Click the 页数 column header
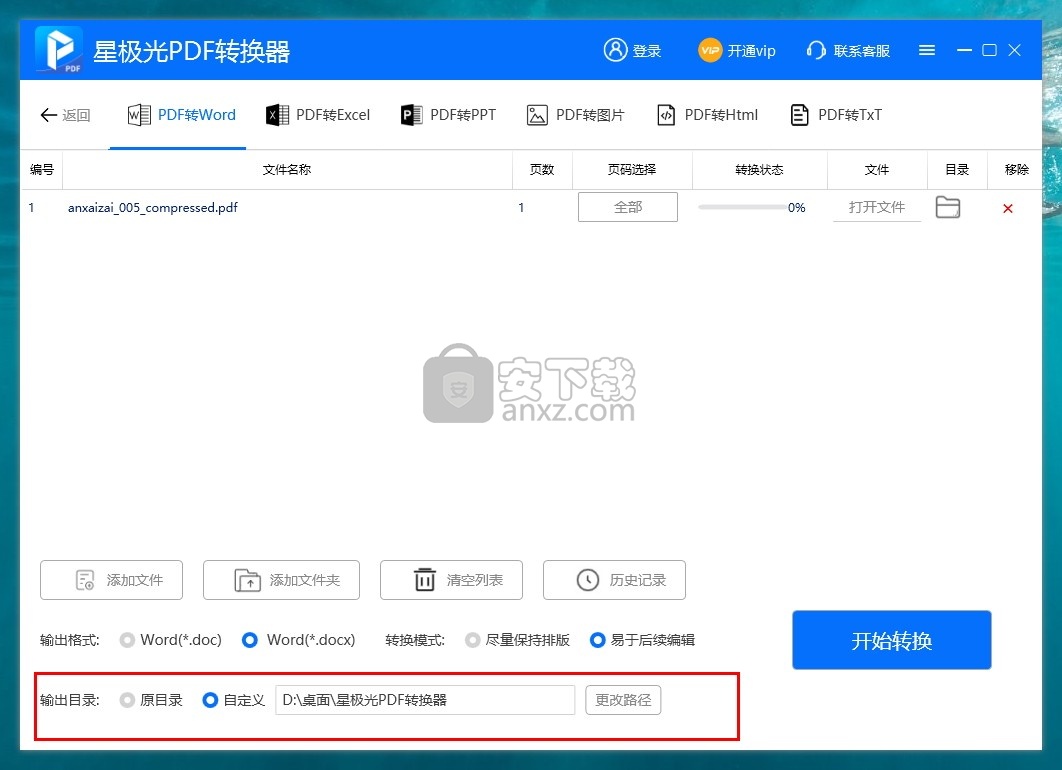Screen dimensions: 1062x770 542,169
